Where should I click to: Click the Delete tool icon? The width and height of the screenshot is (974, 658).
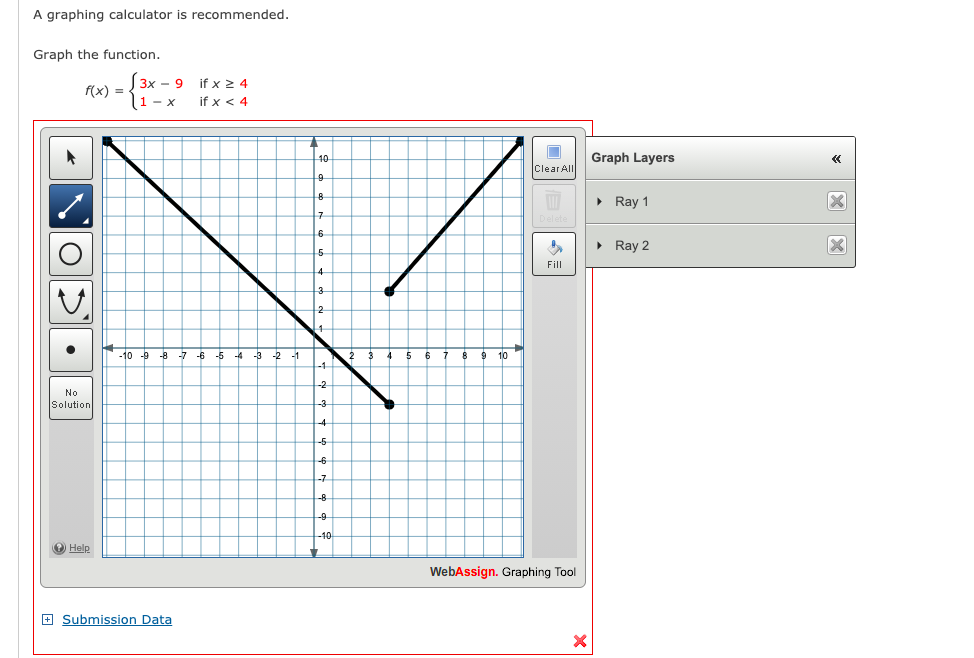(x=553, y=202)
